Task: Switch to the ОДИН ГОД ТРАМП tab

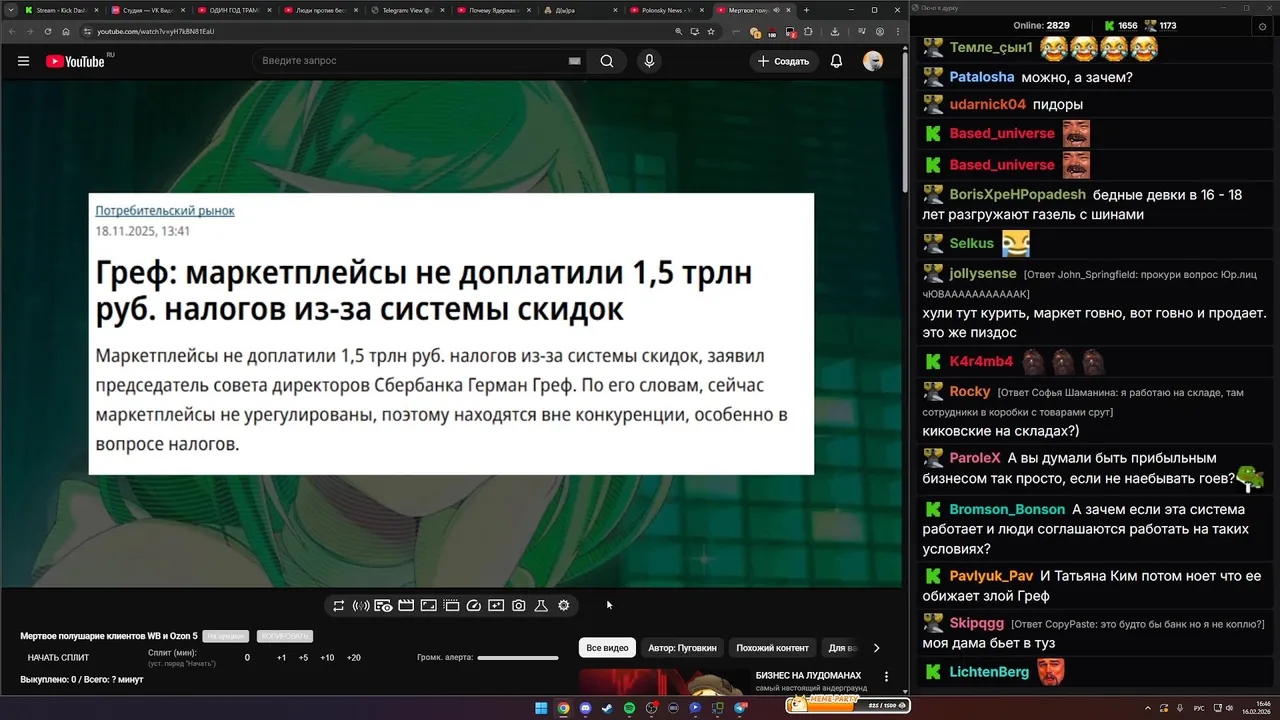Action: point(234,10)
